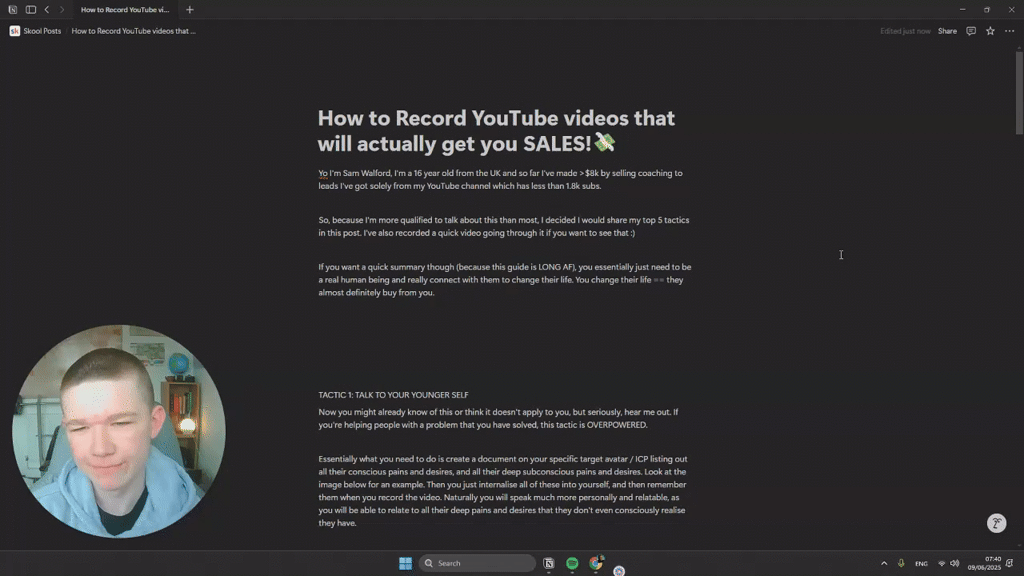
Task: Open the floating help button bottom right
Action: [996, 522]
